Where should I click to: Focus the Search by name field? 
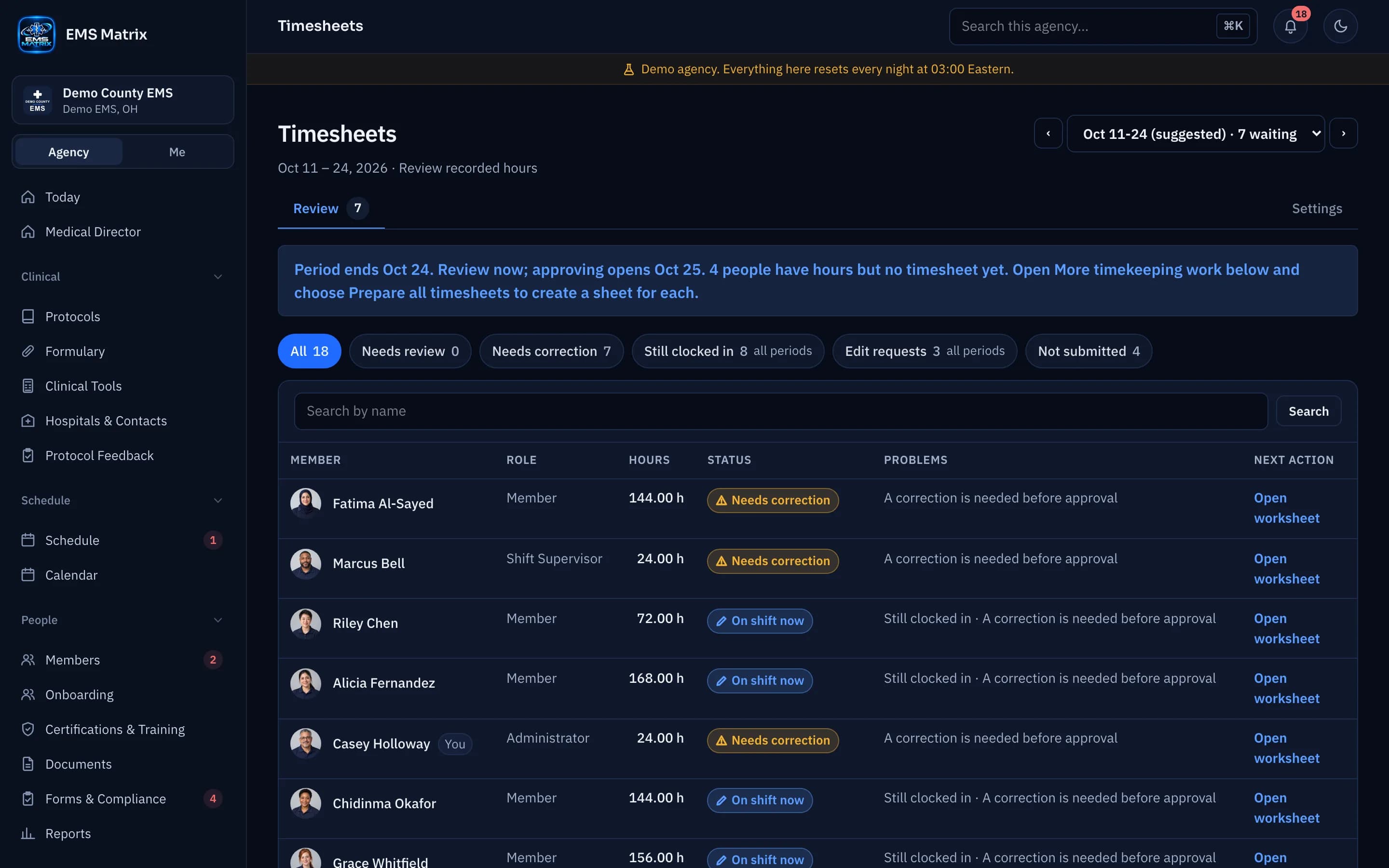[781, 411]
